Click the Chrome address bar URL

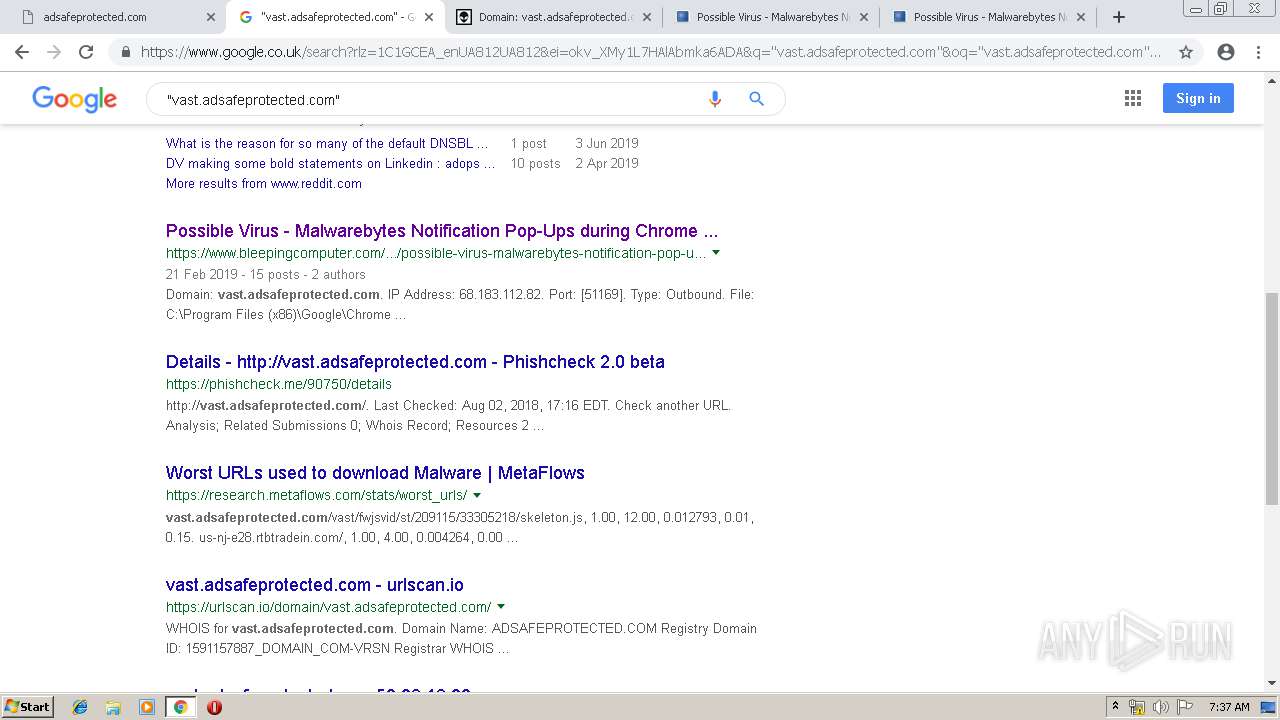[650, 52]
